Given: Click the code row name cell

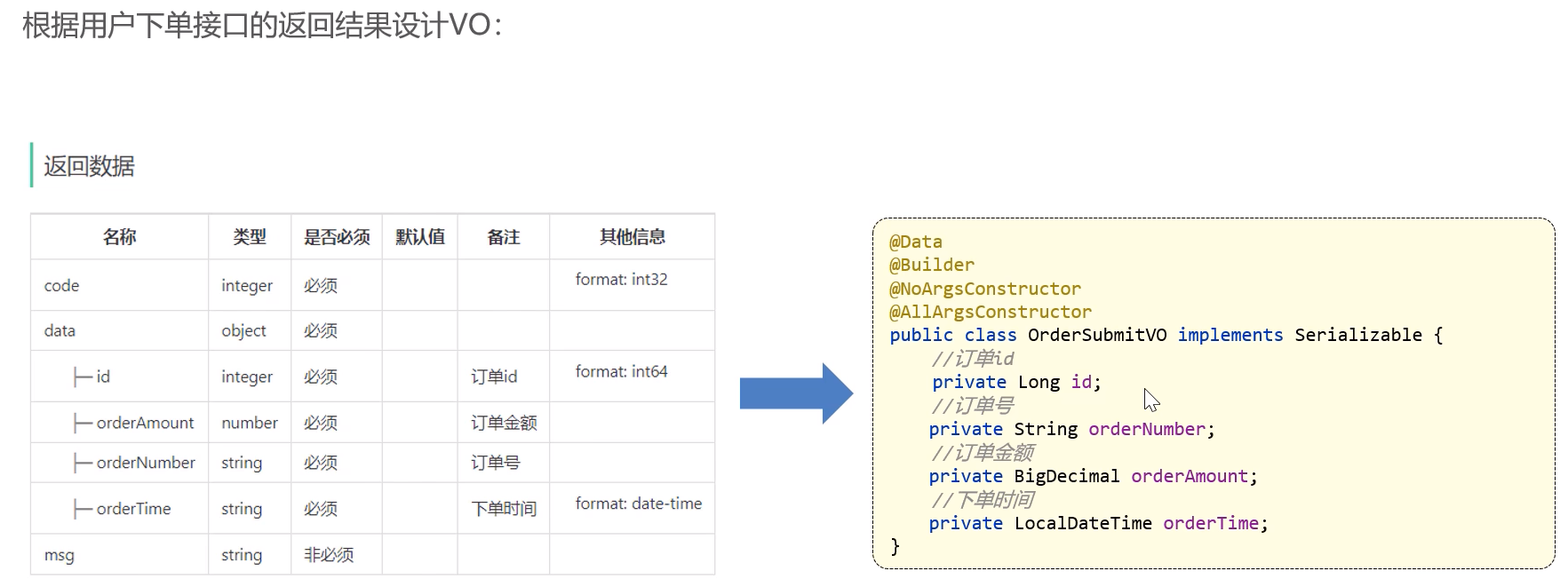Looking at the screenshot, I should (61, 285).
